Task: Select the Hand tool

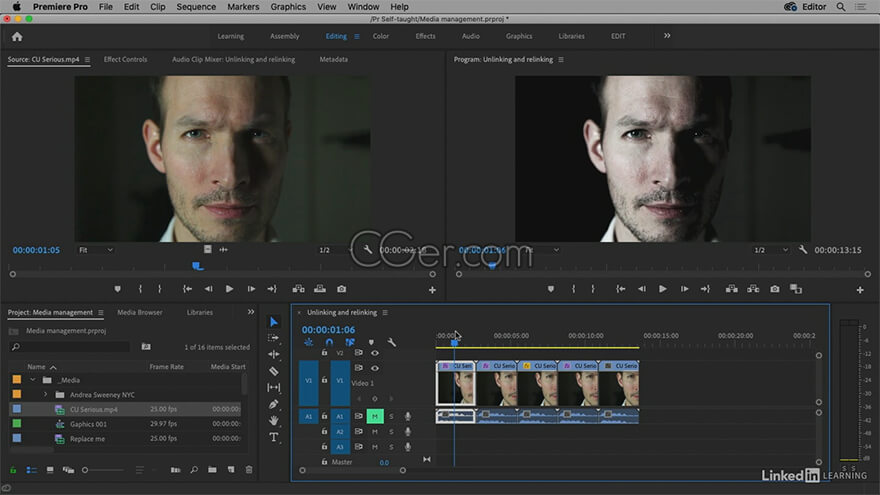Action: pyautogui.click(x=273, y=420)
